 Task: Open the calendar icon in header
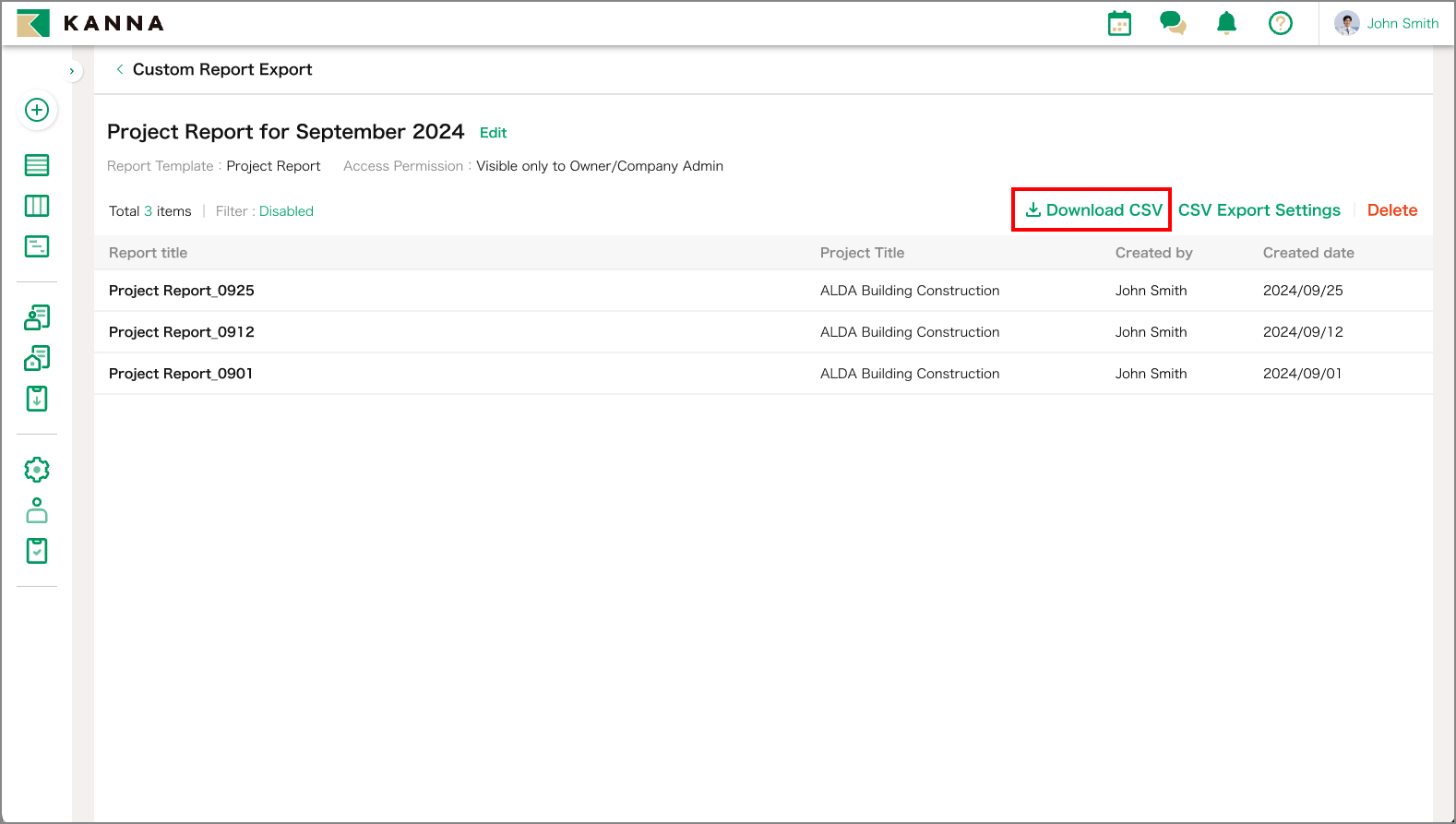(1119, 24)
